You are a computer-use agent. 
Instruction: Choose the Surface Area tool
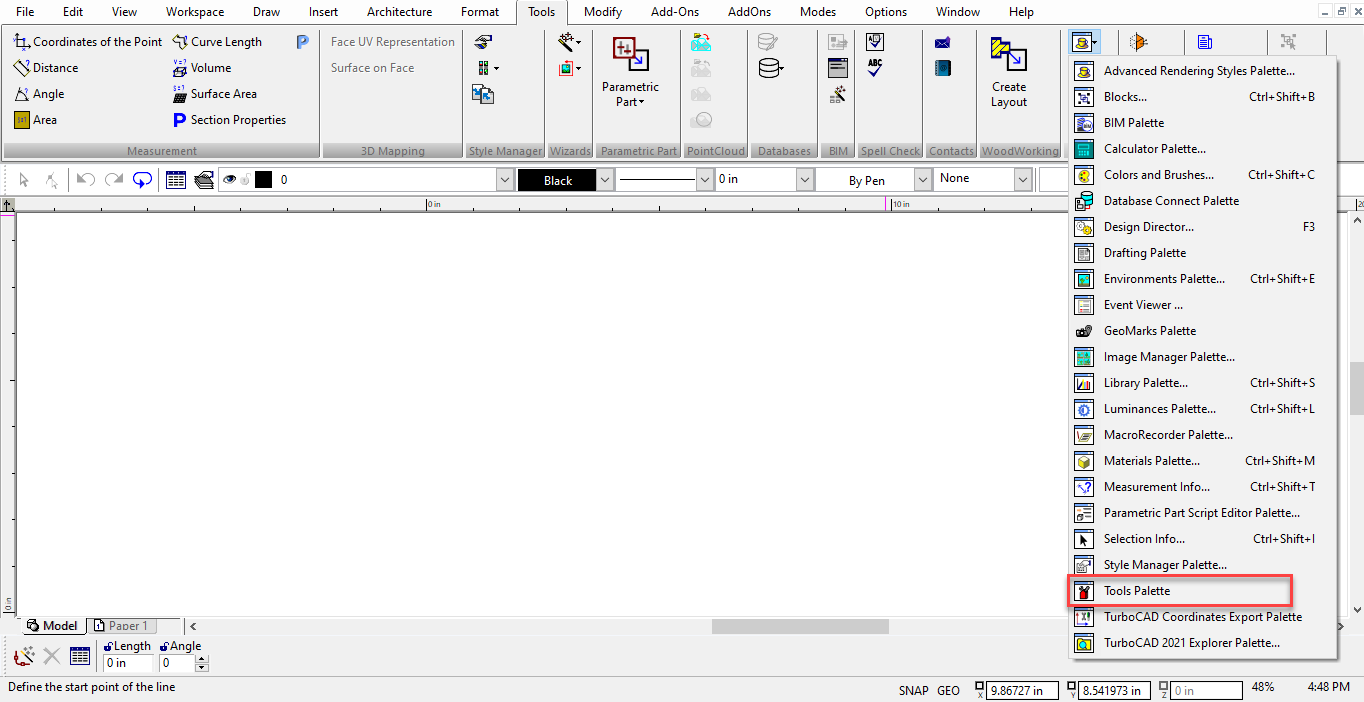pyautogui.click(x=214, y=94)
